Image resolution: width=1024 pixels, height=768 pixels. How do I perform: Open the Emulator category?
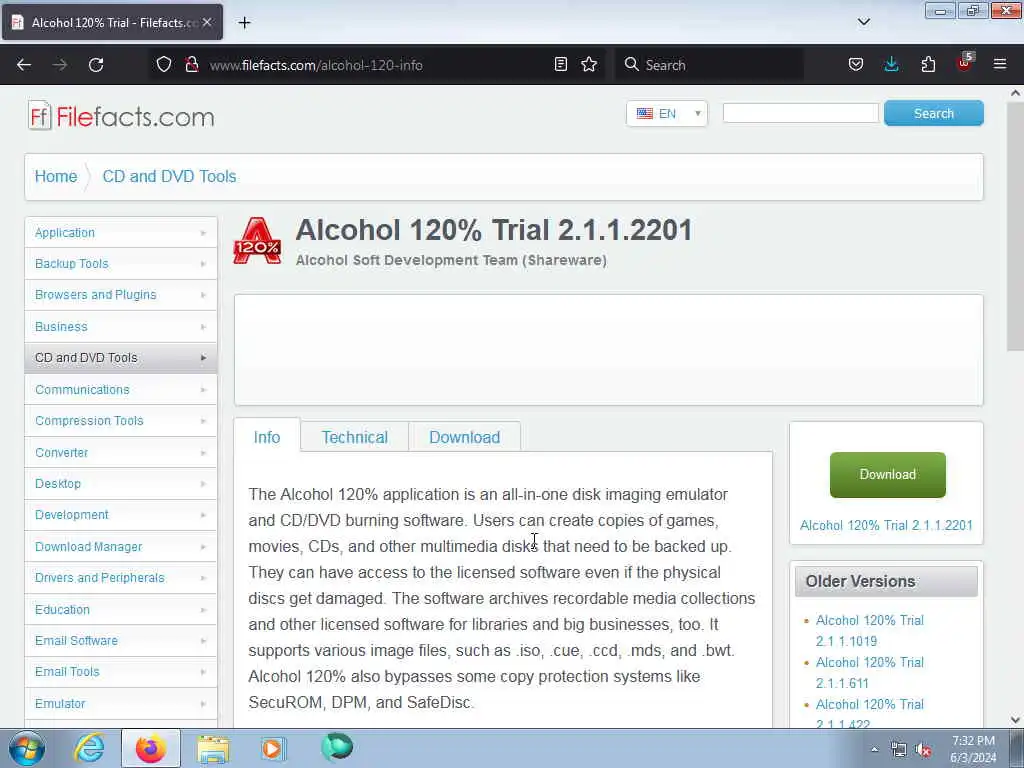tap(121, 703)
